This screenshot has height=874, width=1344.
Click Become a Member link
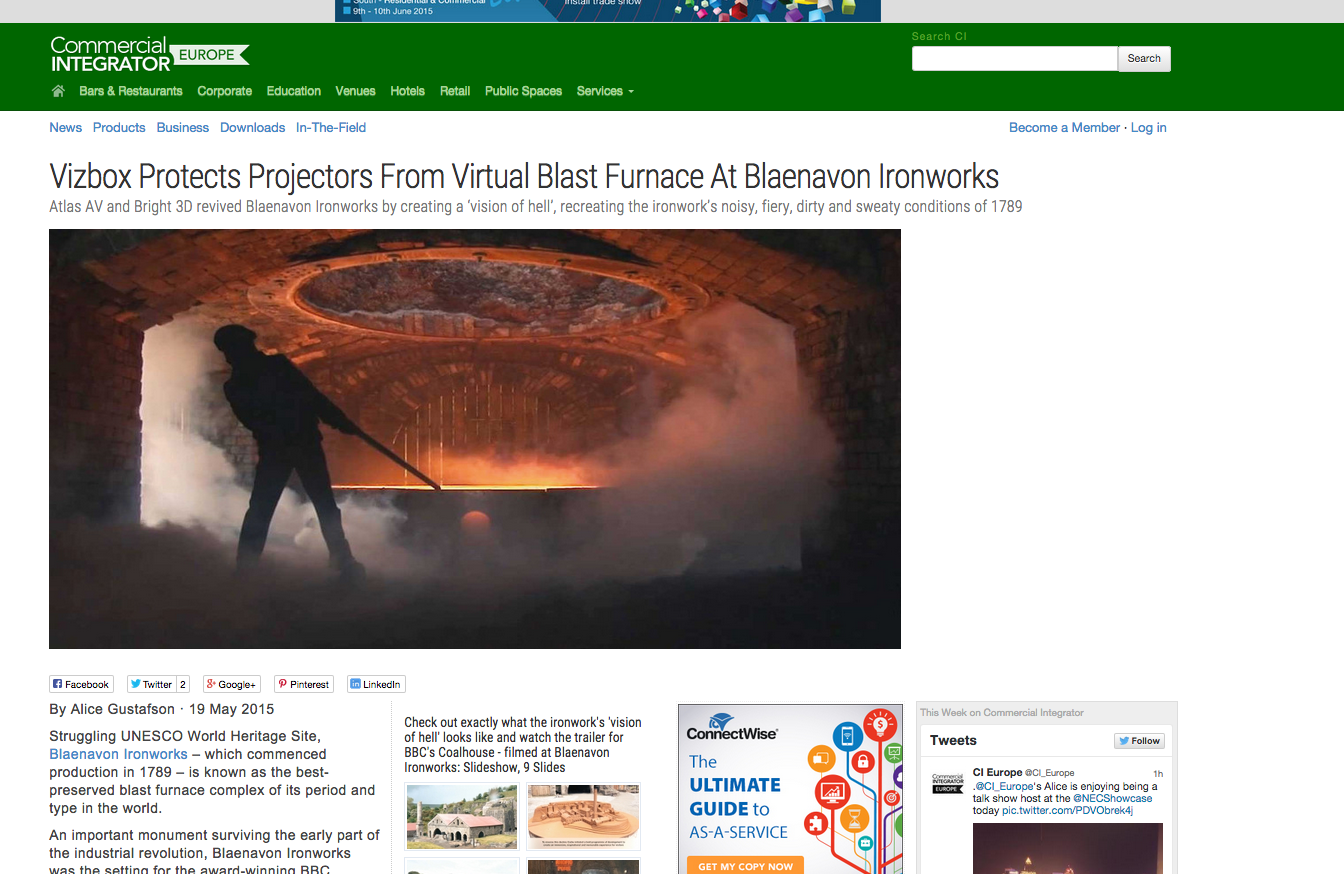click(1064, 127)
